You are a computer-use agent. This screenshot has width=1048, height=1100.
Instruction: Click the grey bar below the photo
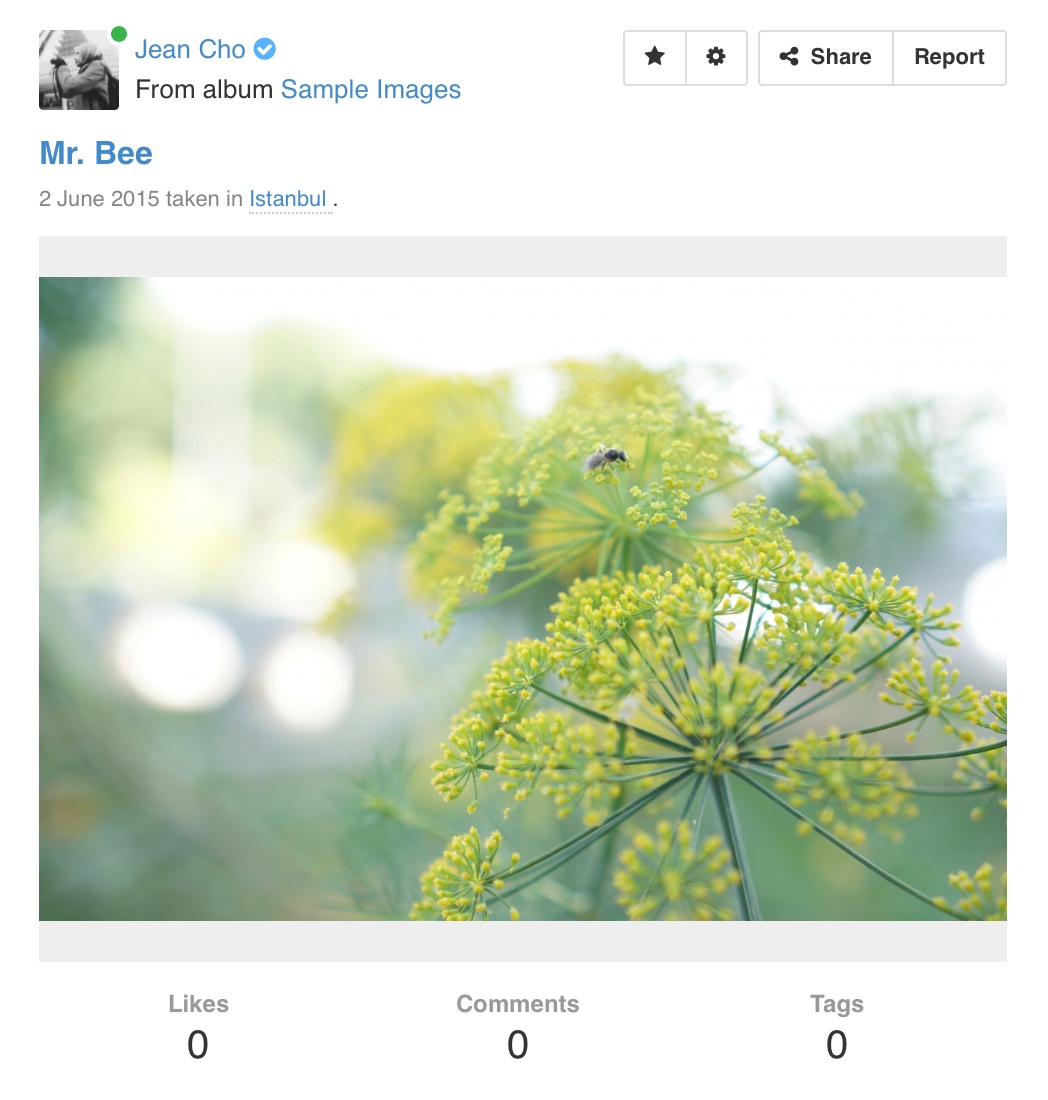pyautogui.click(x=523, y=941)
